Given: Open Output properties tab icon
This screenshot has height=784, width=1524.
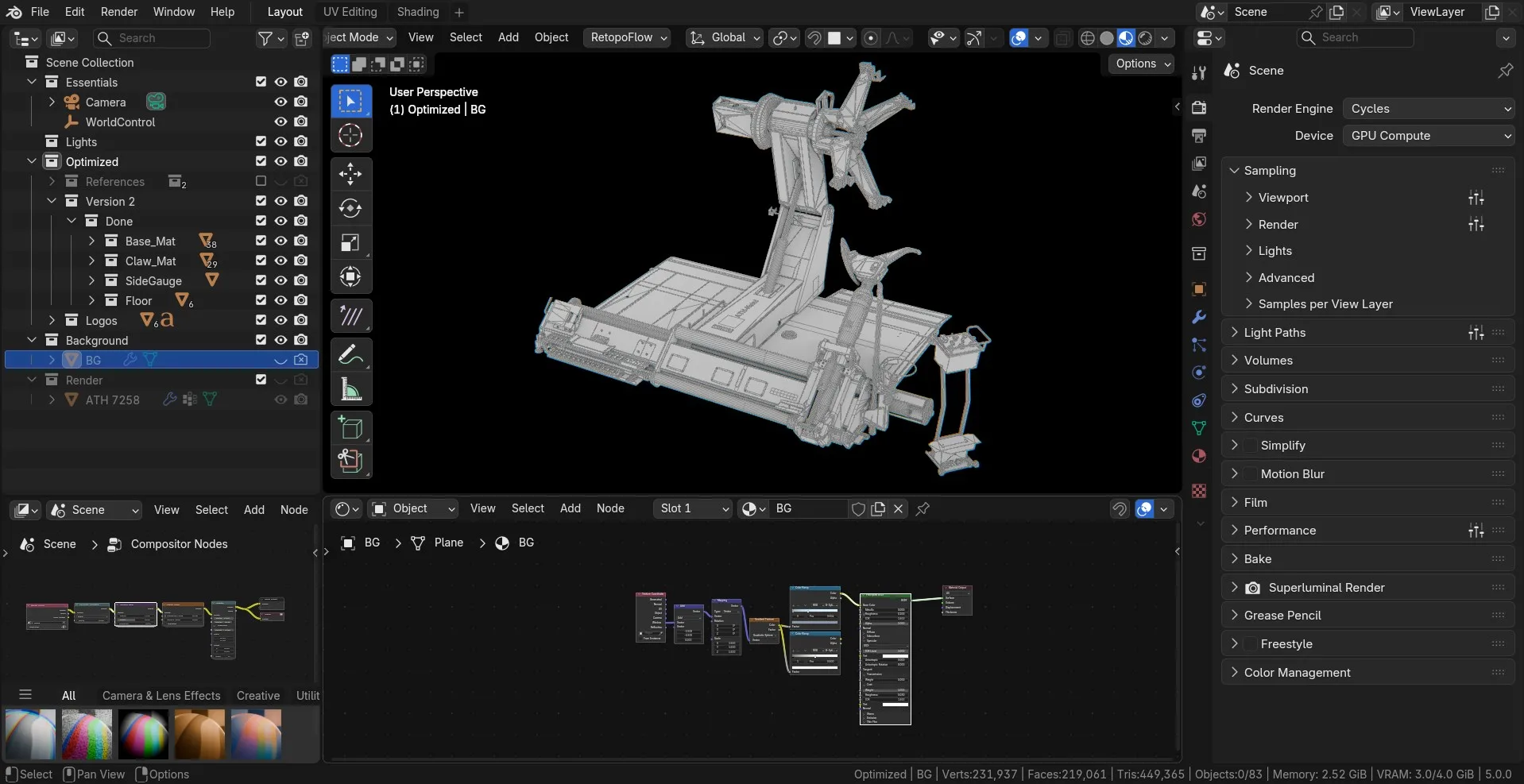Looking at the screenshot, I should (1199, 136).
